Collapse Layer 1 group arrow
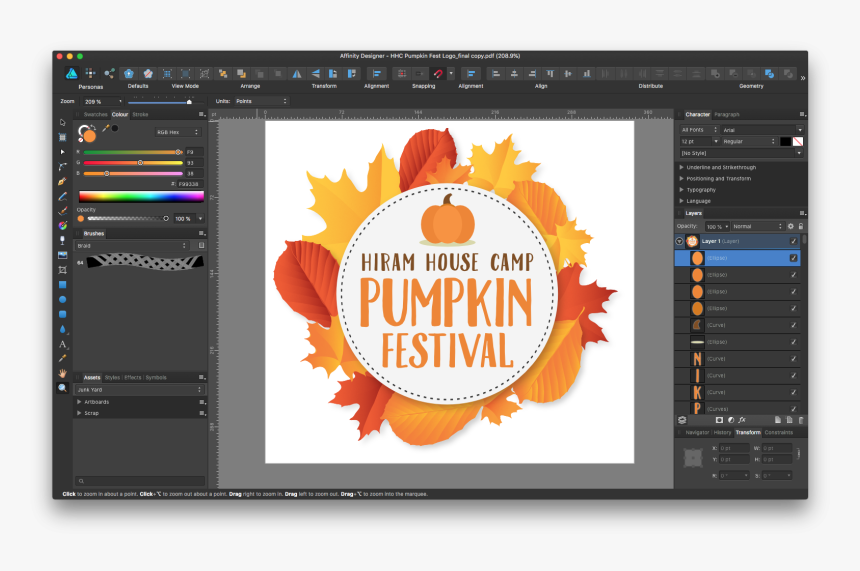This screenshot has width=860, height=571. click(x=679, y=241)
